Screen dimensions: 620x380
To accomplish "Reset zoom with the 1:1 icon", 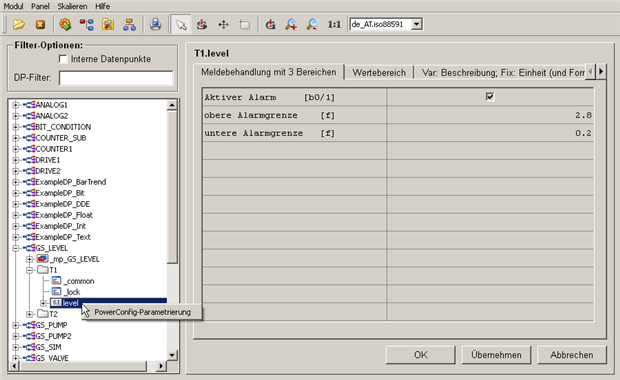I will tap(334, 25).
